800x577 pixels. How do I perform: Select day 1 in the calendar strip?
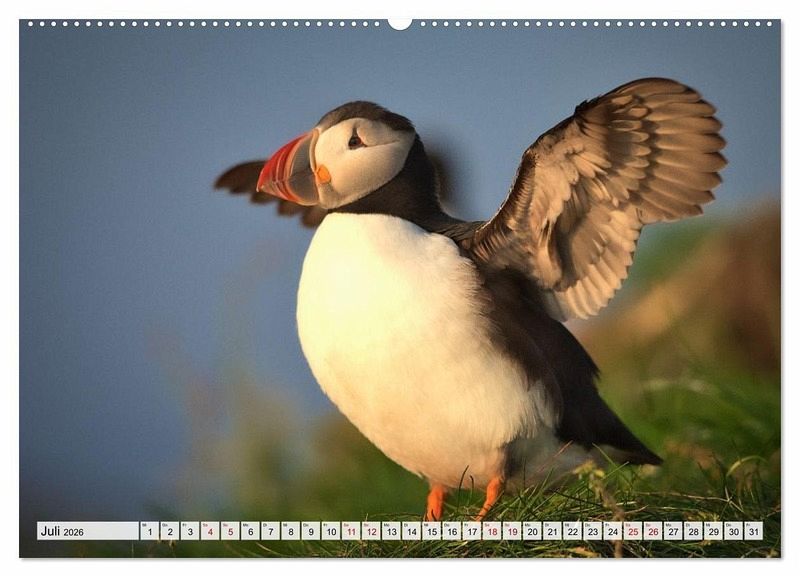(x=149, y=531)
